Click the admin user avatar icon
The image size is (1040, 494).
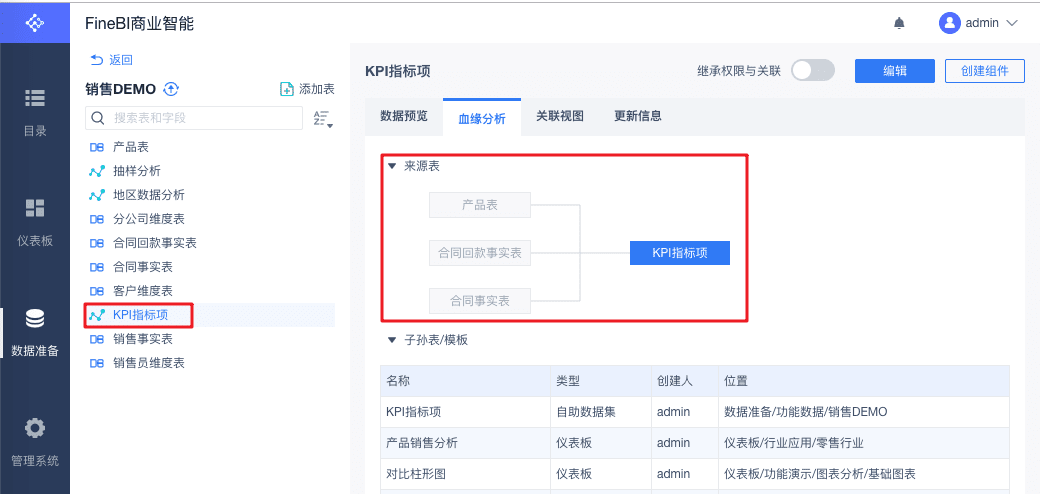click(x=949, y=23)
